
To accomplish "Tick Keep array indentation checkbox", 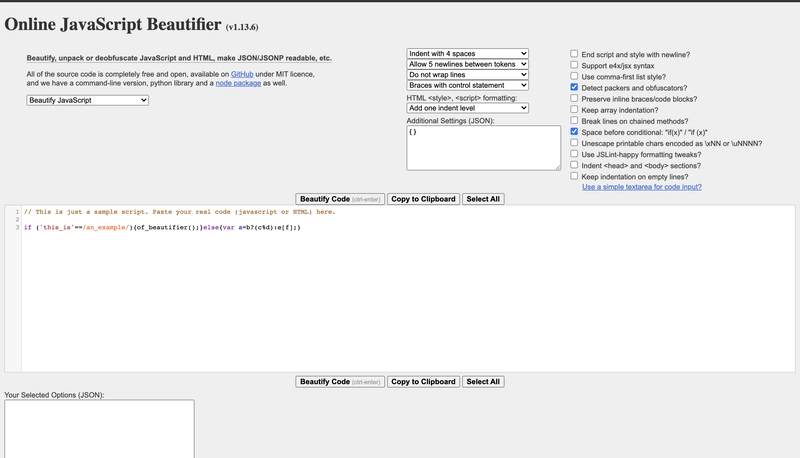I will [574, 109].
